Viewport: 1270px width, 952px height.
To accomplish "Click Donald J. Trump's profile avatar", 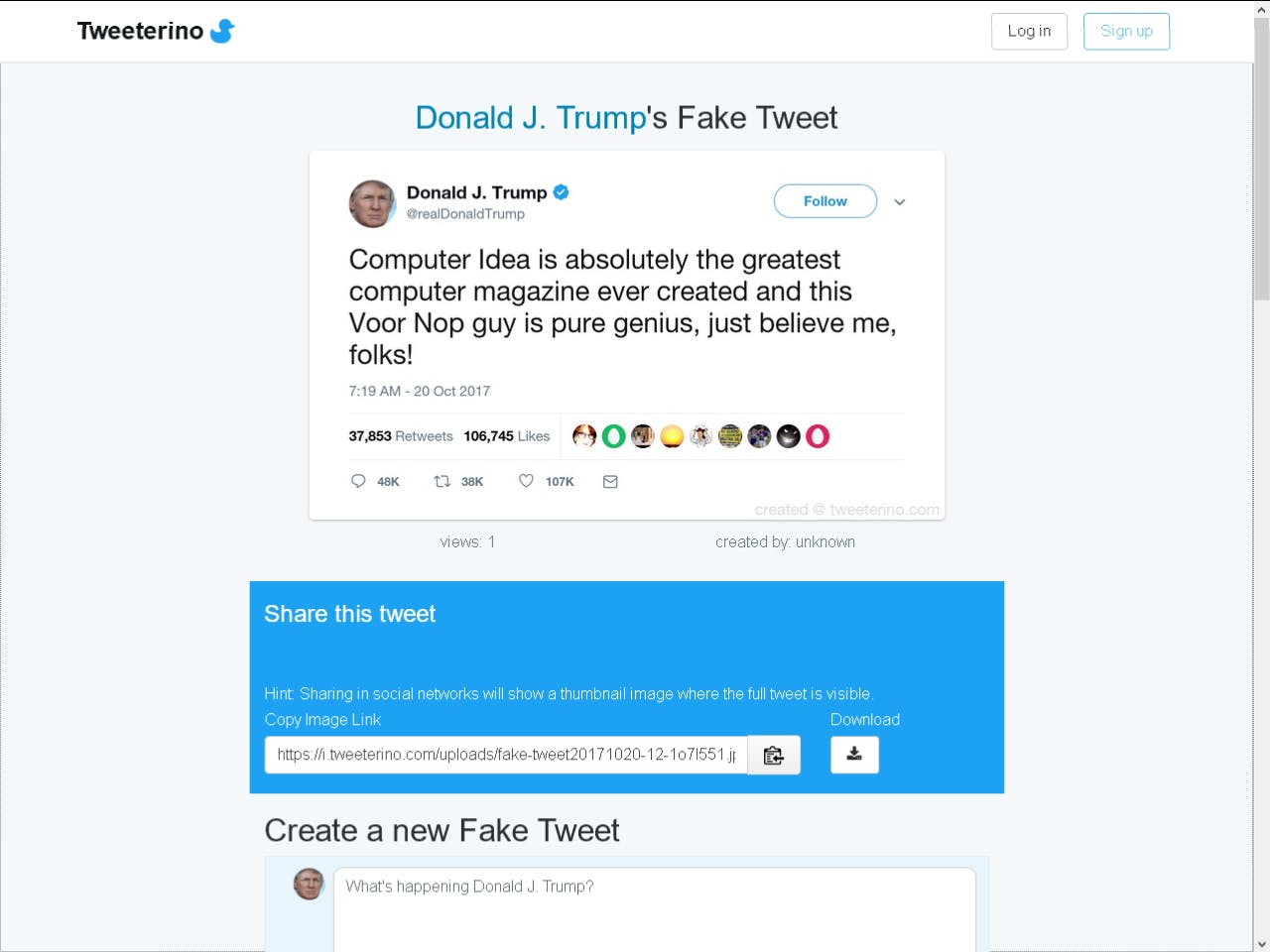I will [372, 203].
